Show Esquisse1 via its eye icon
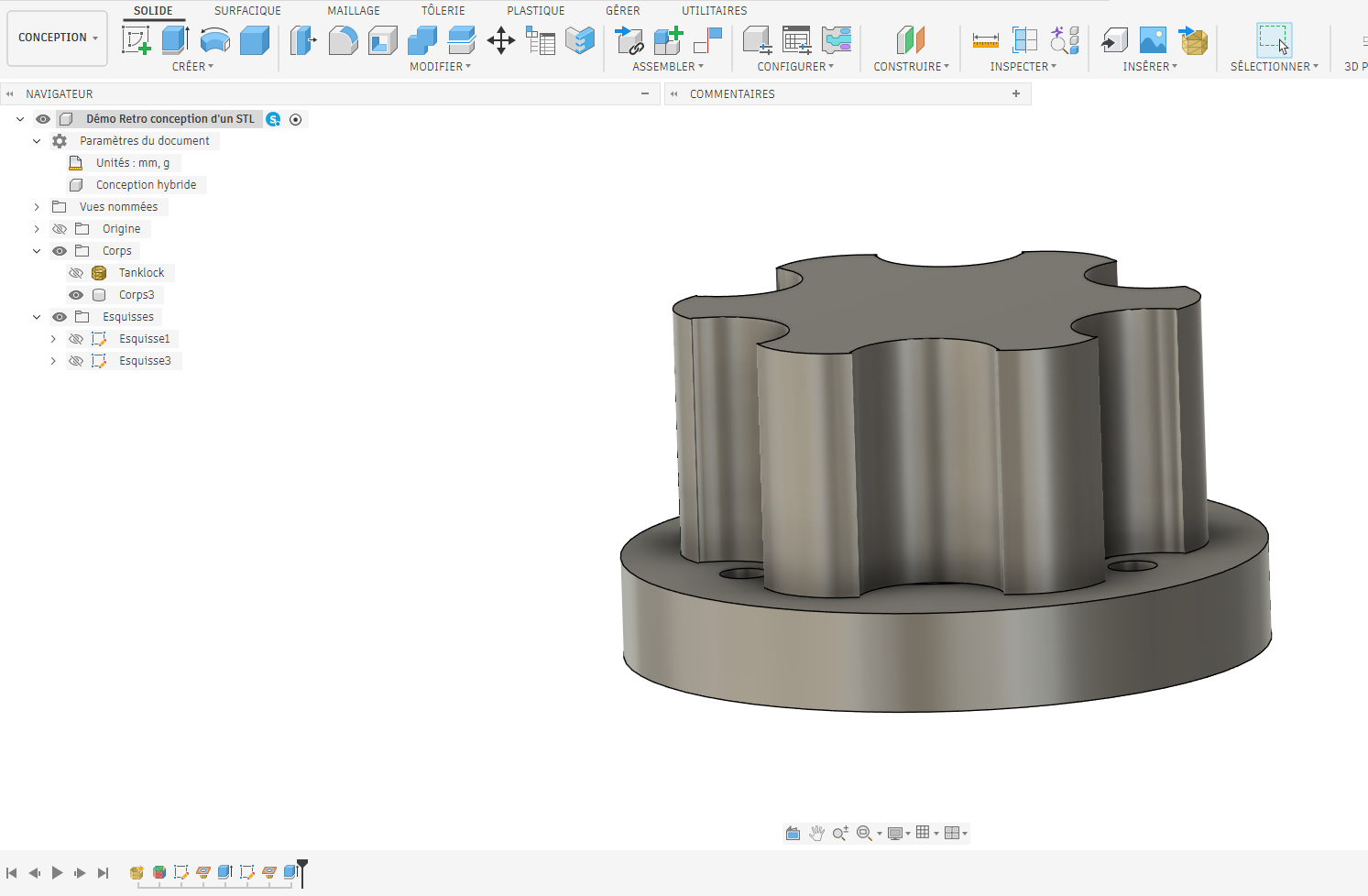 (76, 339)
